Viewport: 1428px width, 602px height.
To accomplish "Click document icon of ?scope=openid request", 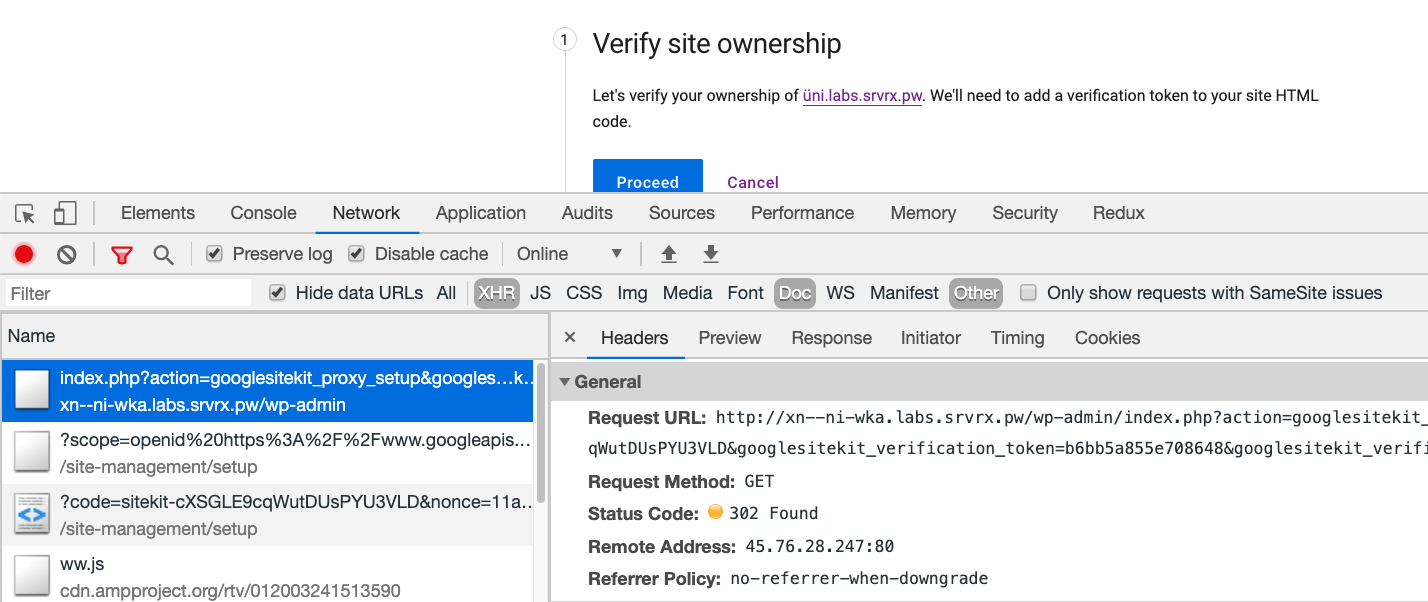I will (31, 453).
